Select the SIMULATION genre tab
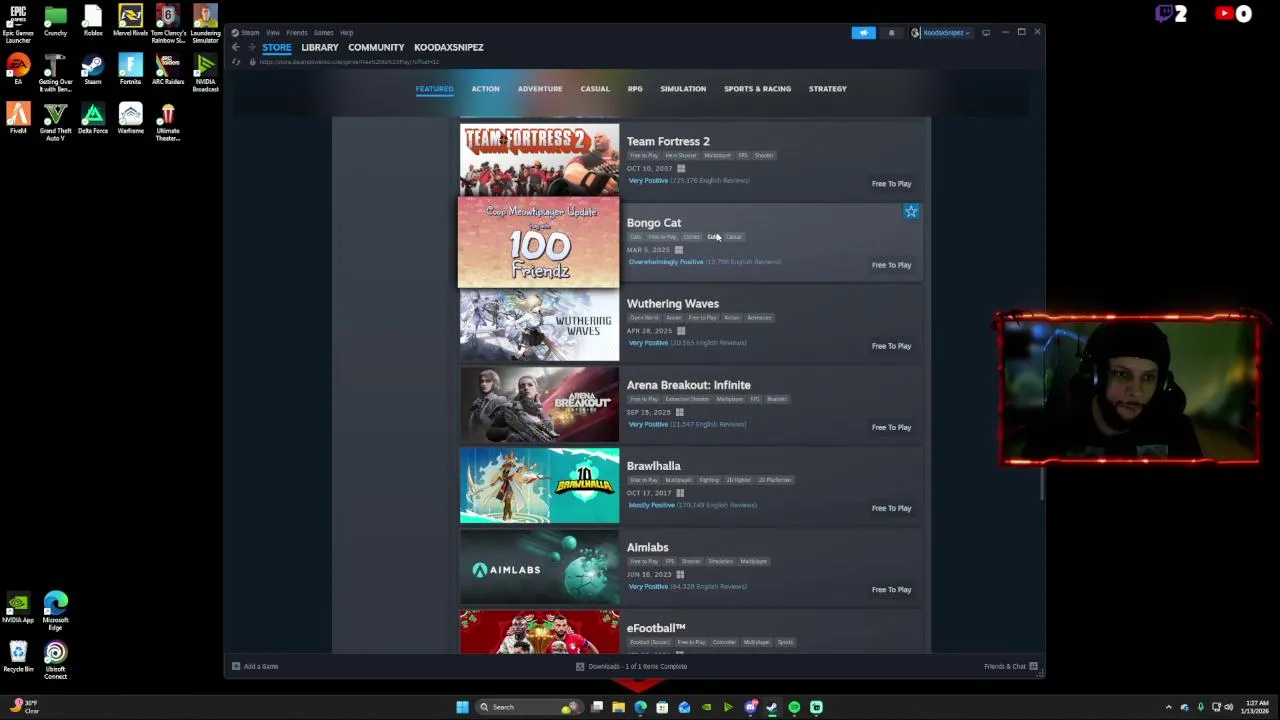Screen dimensions: 1280x720 pos(683,89)
